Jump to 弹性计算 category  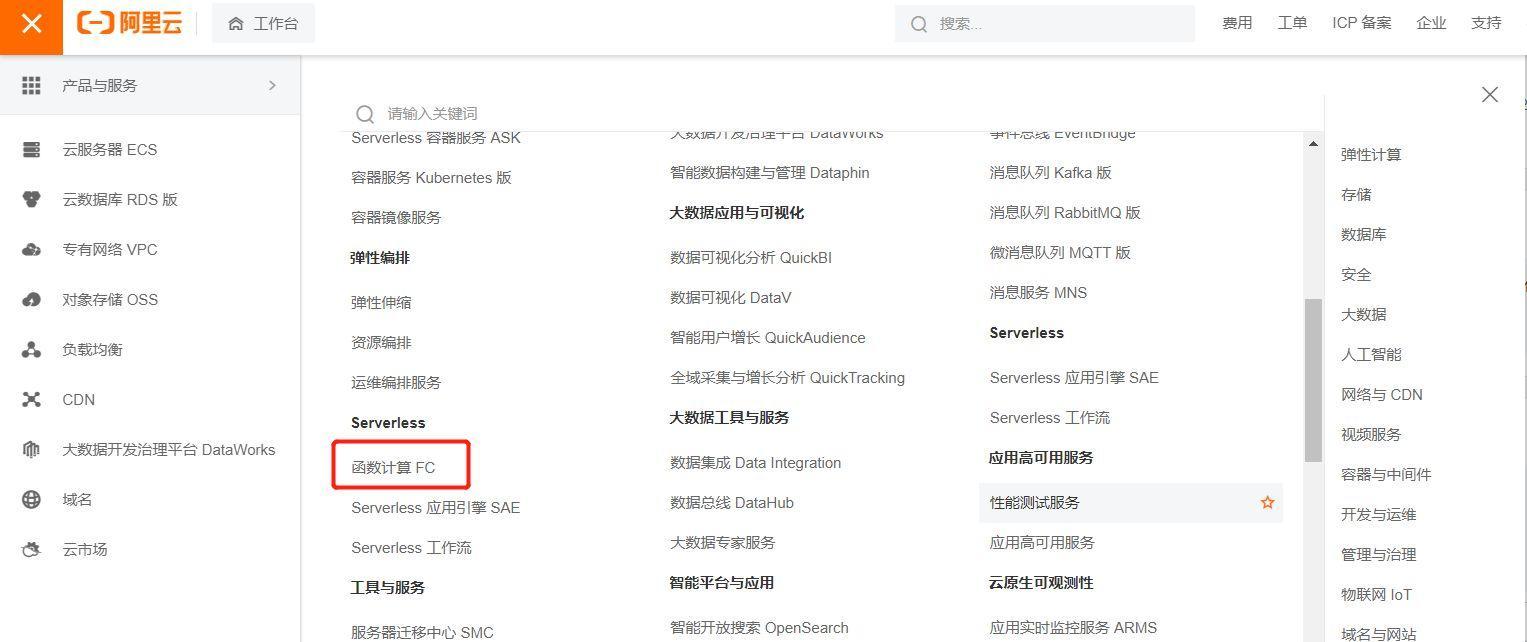tap(1371, 155)
